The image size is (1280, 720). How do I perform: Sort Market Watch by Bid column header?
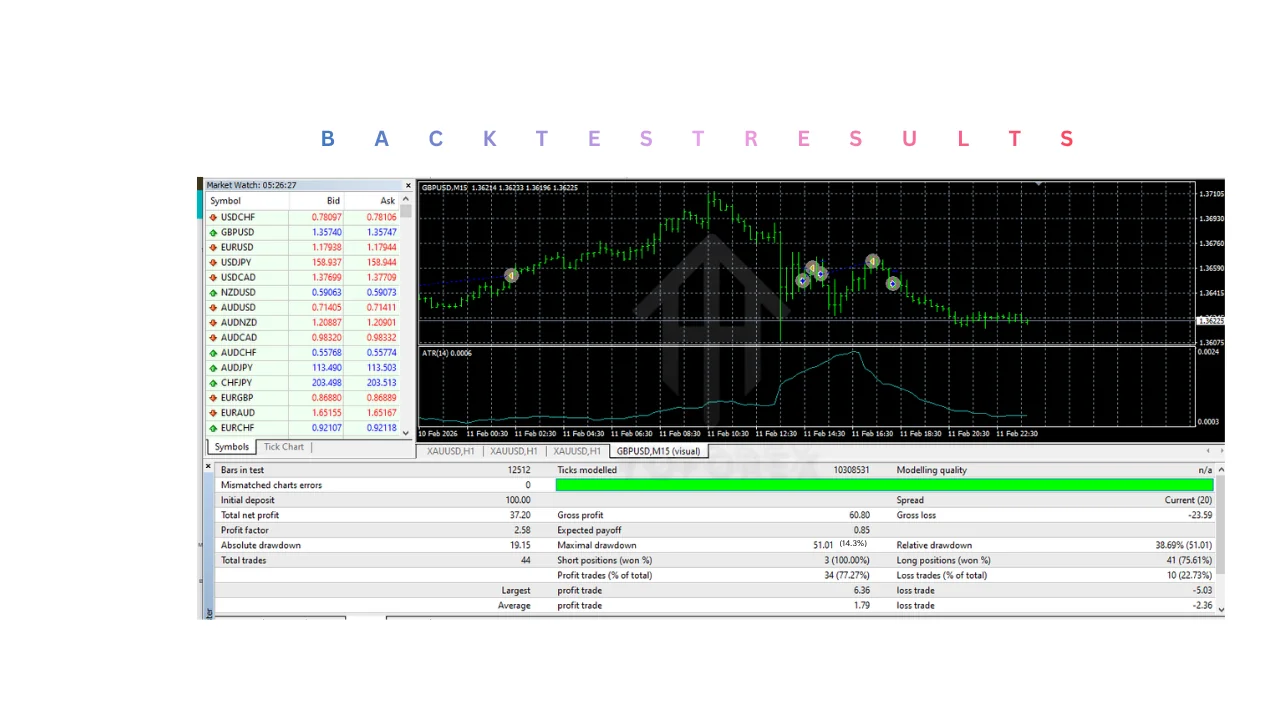[x=333, y=201]
